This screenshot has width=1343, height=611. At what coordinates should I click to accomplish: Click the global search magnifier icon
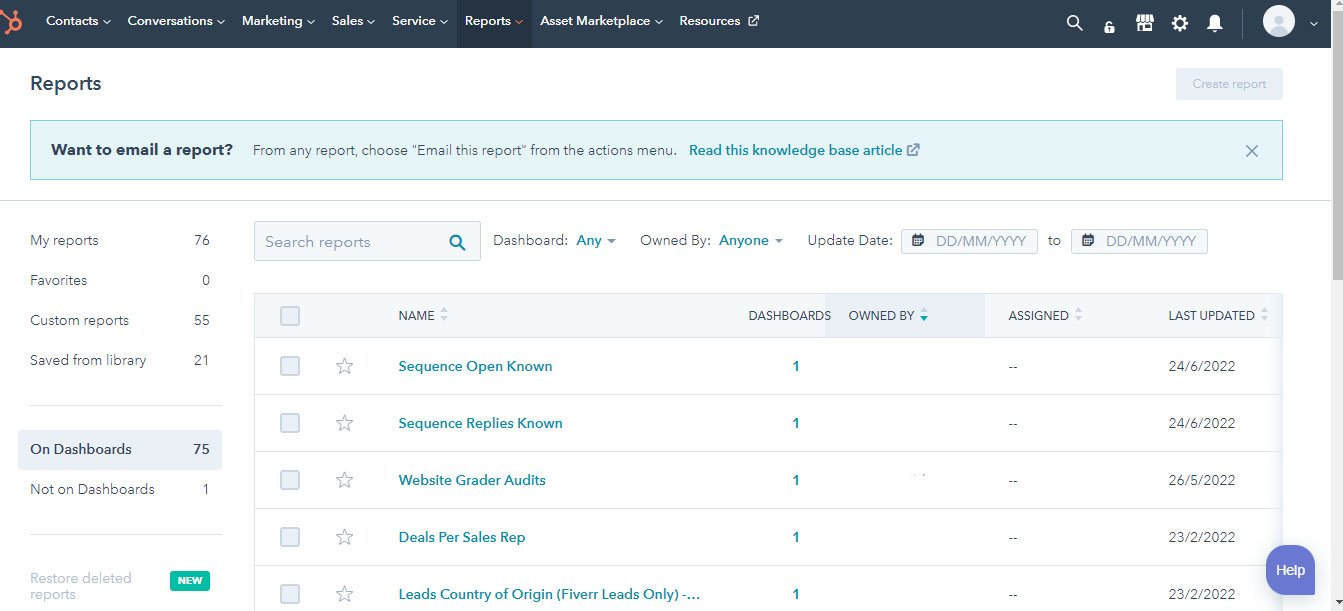[x=1073, y=22]
